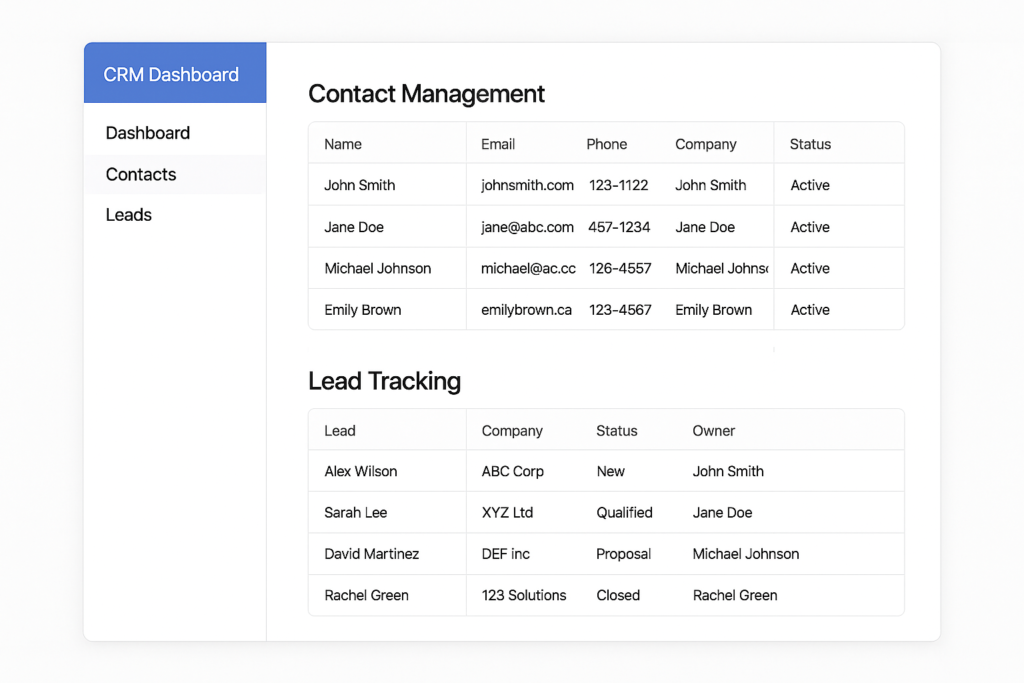Click the ABC Corp company cell

(513, 471)
